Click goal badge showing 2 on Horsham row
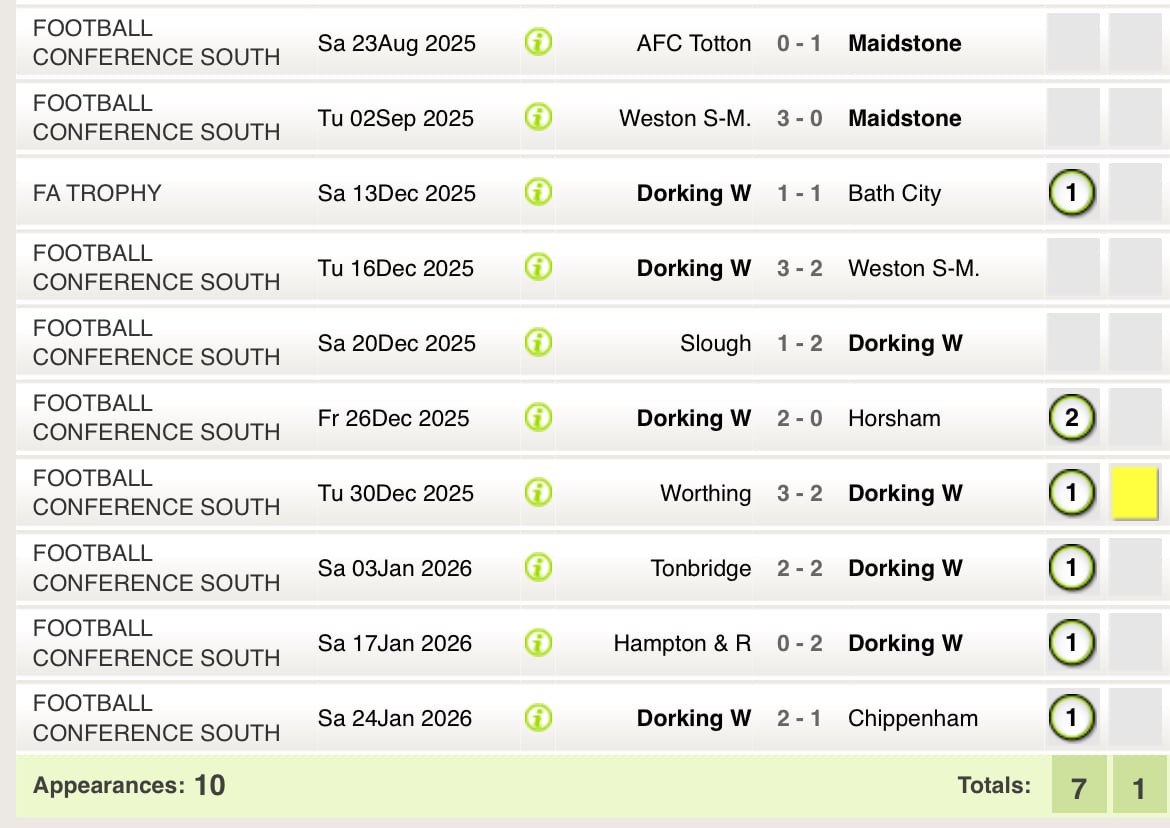Viewport: 1170px width, 828px height. click(1072, 418)
